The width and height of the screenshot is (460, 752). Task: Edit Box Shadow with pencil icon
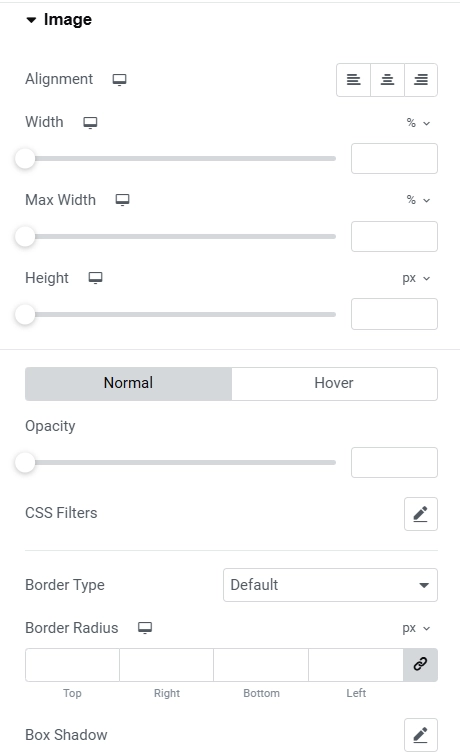pos(421,735)
